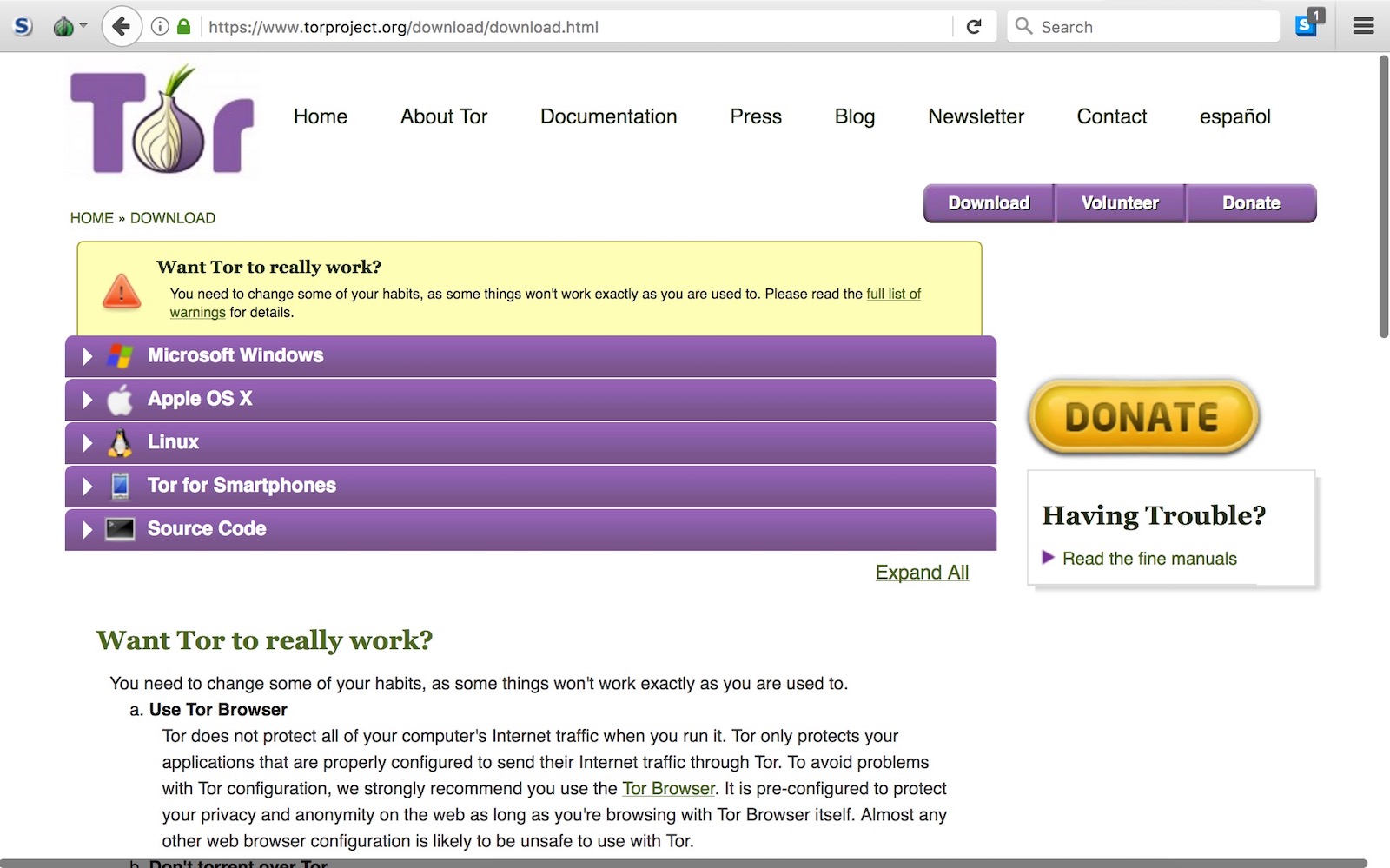The height and width of the screenshot is (868, 1390).
Task: Open Read the fine manuals link
Action: coord(1149,559)
